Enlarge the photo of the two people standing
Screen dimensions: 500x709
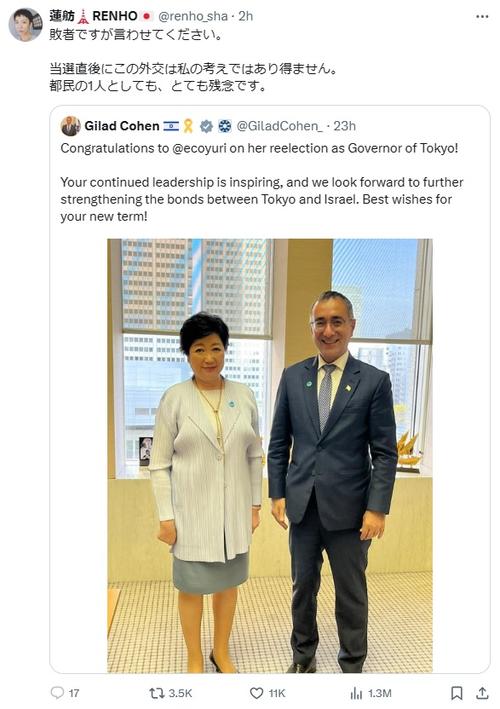tap(270, 455)
